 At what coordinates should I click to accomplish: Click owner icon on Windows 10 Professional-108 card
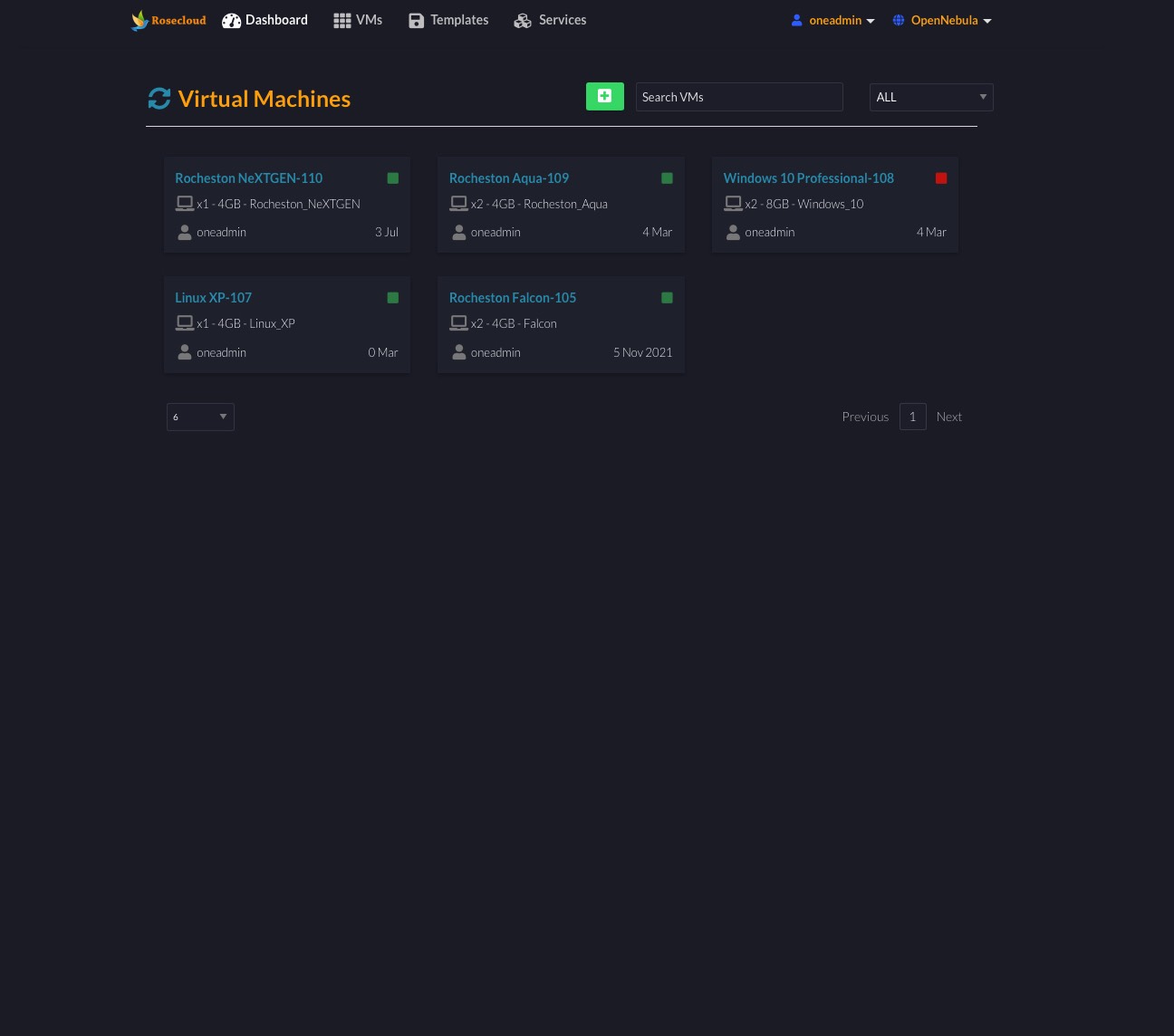click(733, 232)
